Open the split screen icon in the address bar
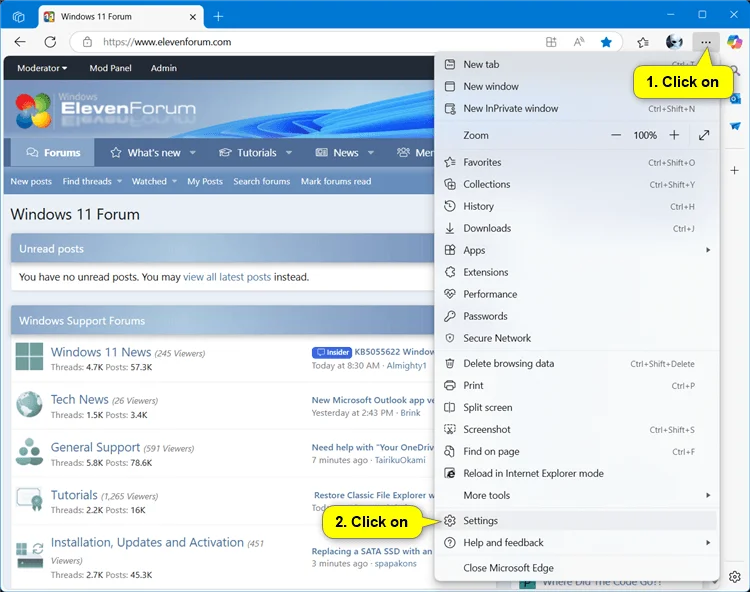The image size is (750, 592). pos(551,42)
